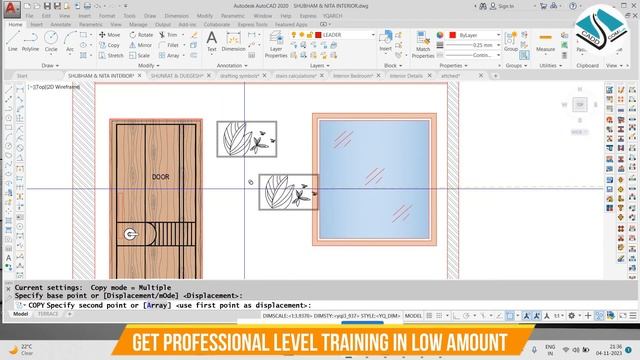This screenshot has width=640, height=360.
Task: Toggle ortho mode in status bar
Action: 456,316
